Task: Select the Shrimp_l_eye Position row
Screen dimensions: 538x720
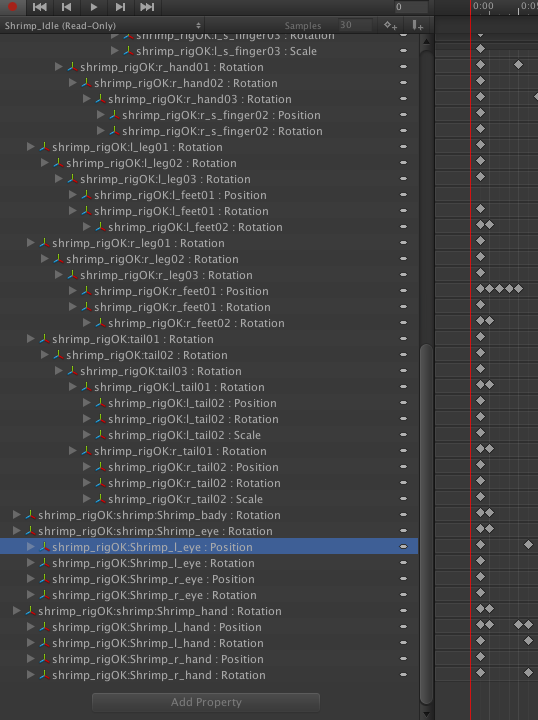Action: click(x=209, y=546)
